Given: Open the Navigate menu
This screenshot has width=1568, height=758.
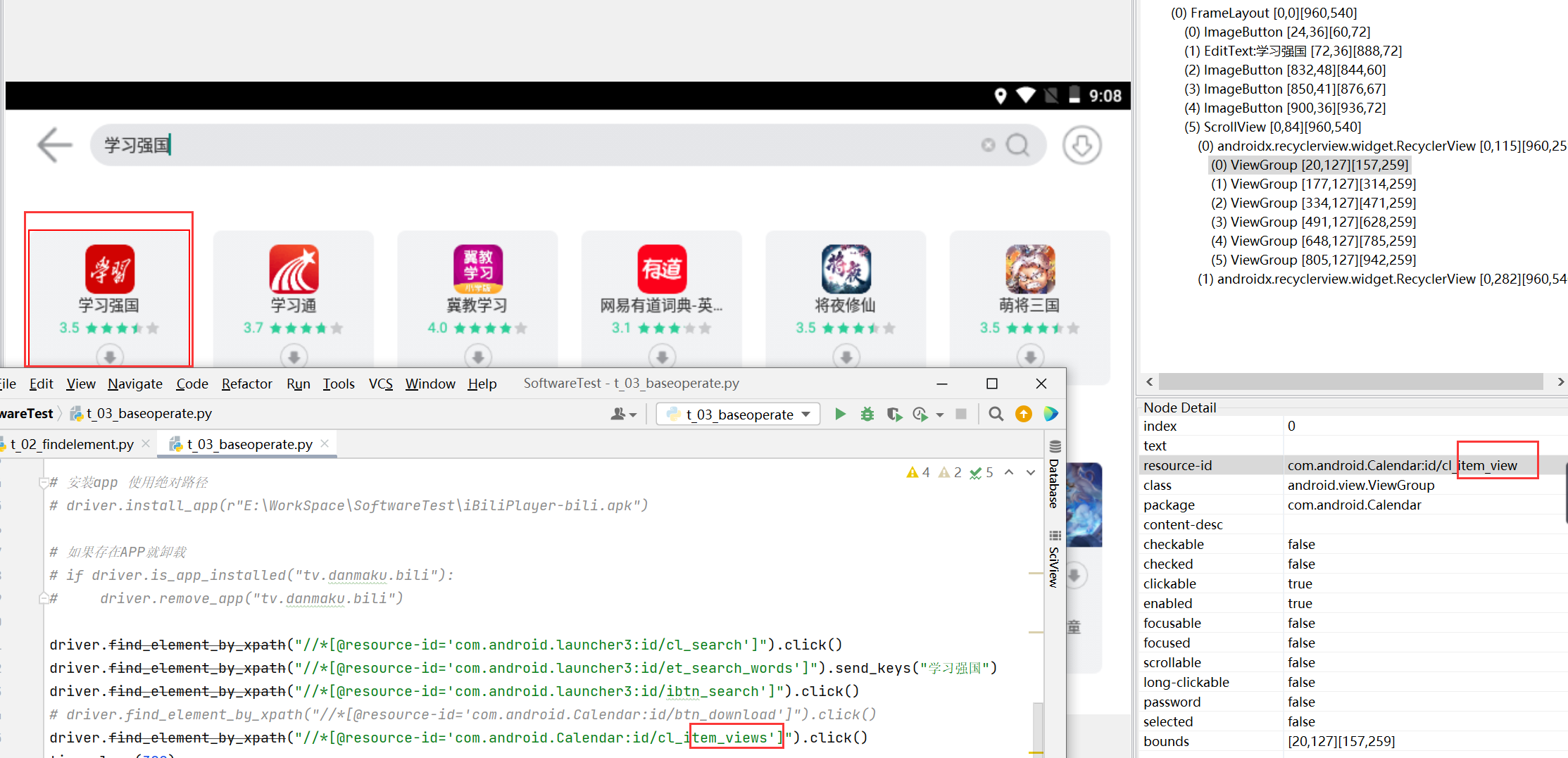Looking at the screenshot, I should [135, 384].
